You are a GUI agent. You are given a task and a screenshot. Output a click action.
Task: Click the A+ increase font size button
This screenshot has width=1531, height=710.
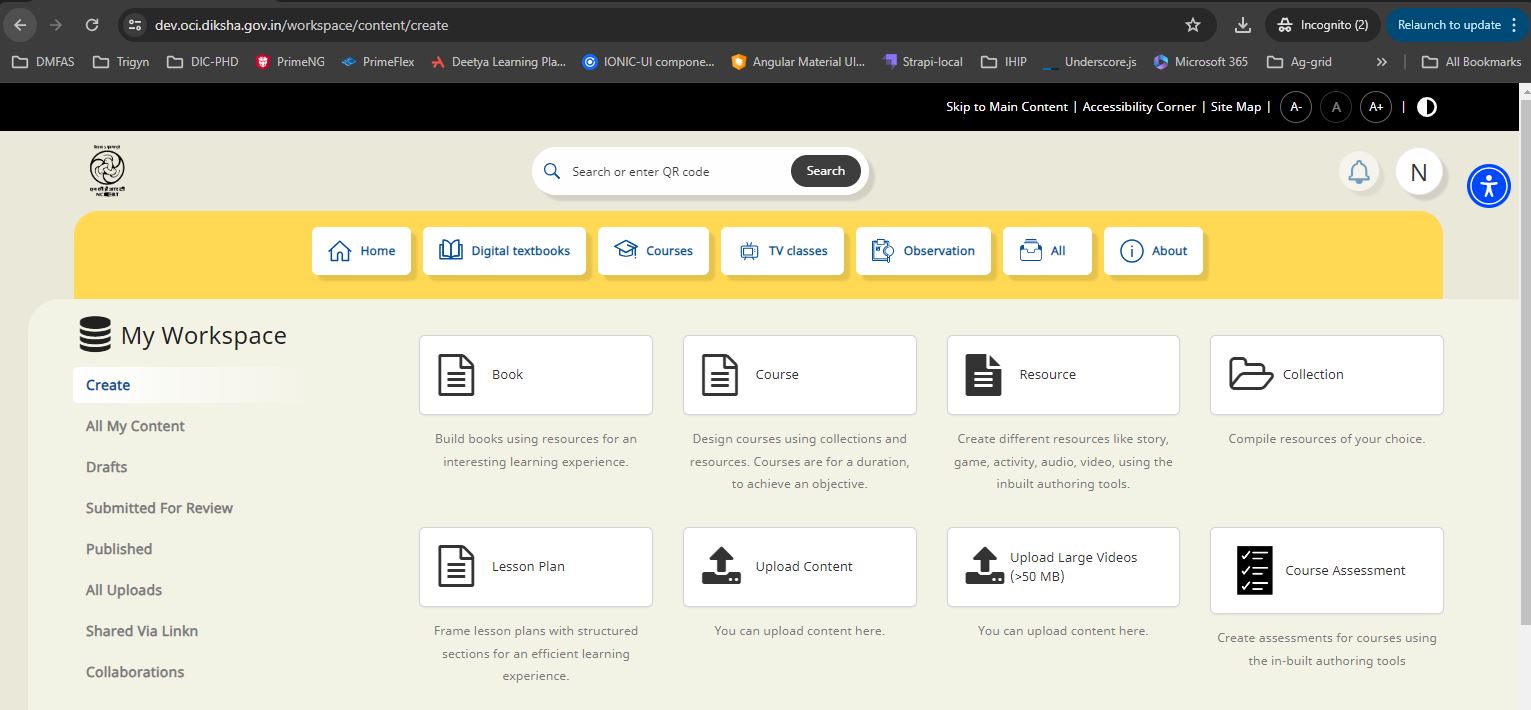point(1376,107)
